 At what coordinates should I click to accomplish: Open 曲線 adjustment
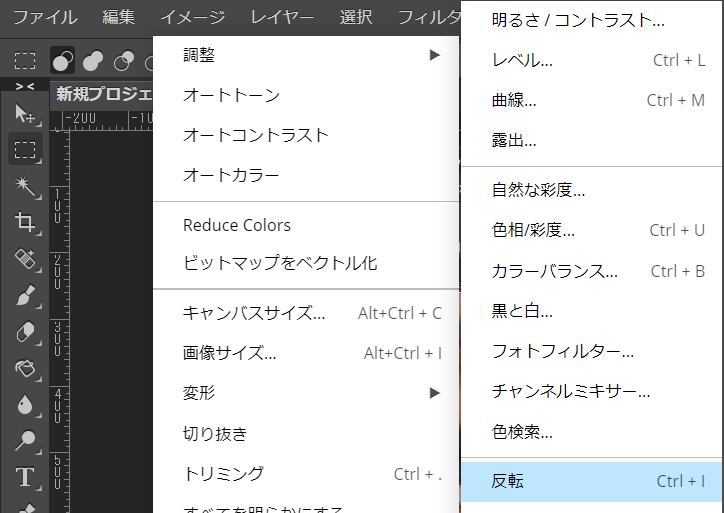tap(591, 100)
